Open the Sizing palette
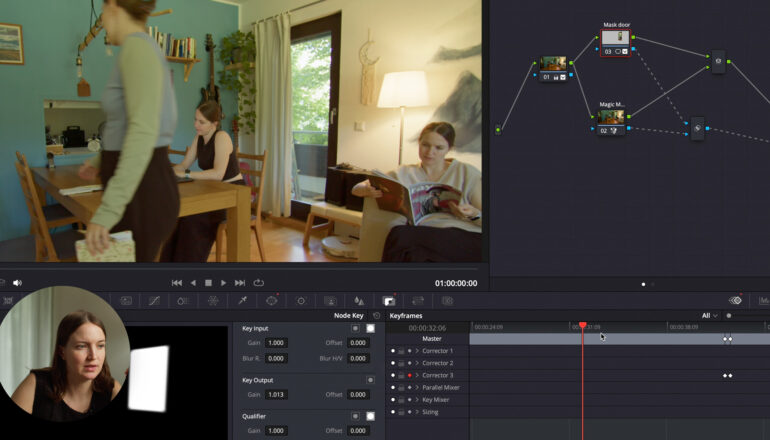 pos(418,301)
